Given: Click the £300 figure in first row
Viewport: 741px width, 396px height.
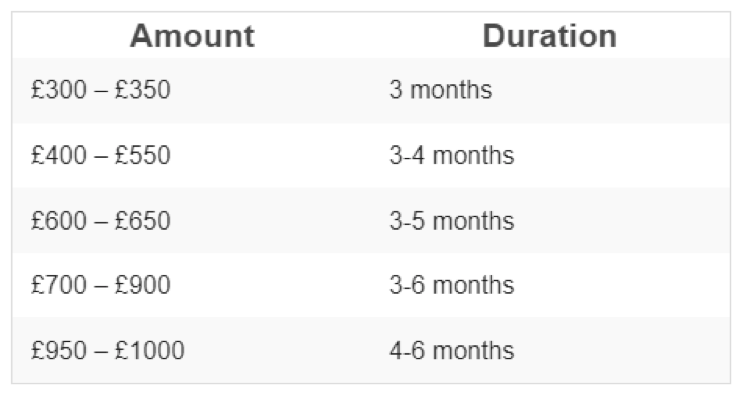Looking at the screenshot, I should (x=59, y=90).
